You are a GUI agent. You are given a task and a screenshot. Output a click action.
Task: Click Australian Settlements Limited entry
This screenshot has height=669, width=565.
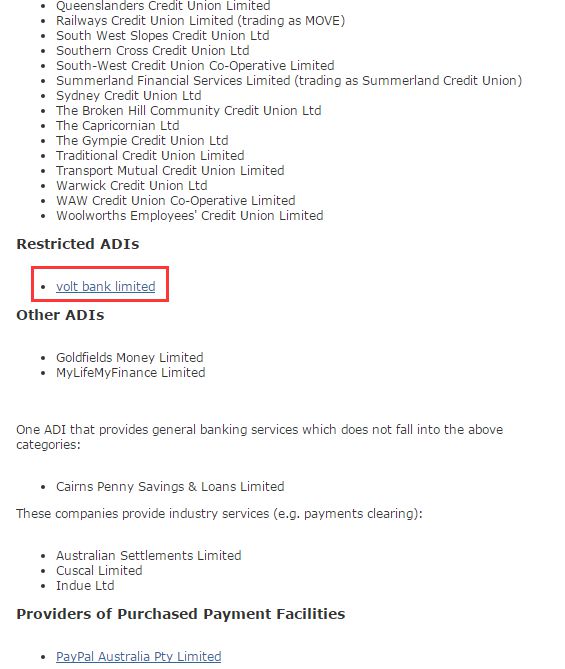pyautogui.click(x=149, y=556)
